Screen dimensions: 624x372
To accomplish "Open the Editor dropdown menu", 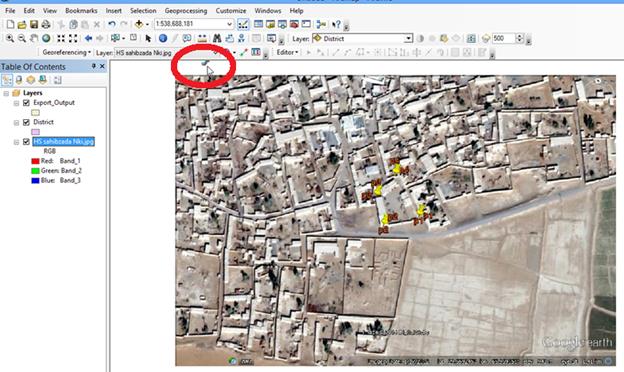I will point(287,53).
